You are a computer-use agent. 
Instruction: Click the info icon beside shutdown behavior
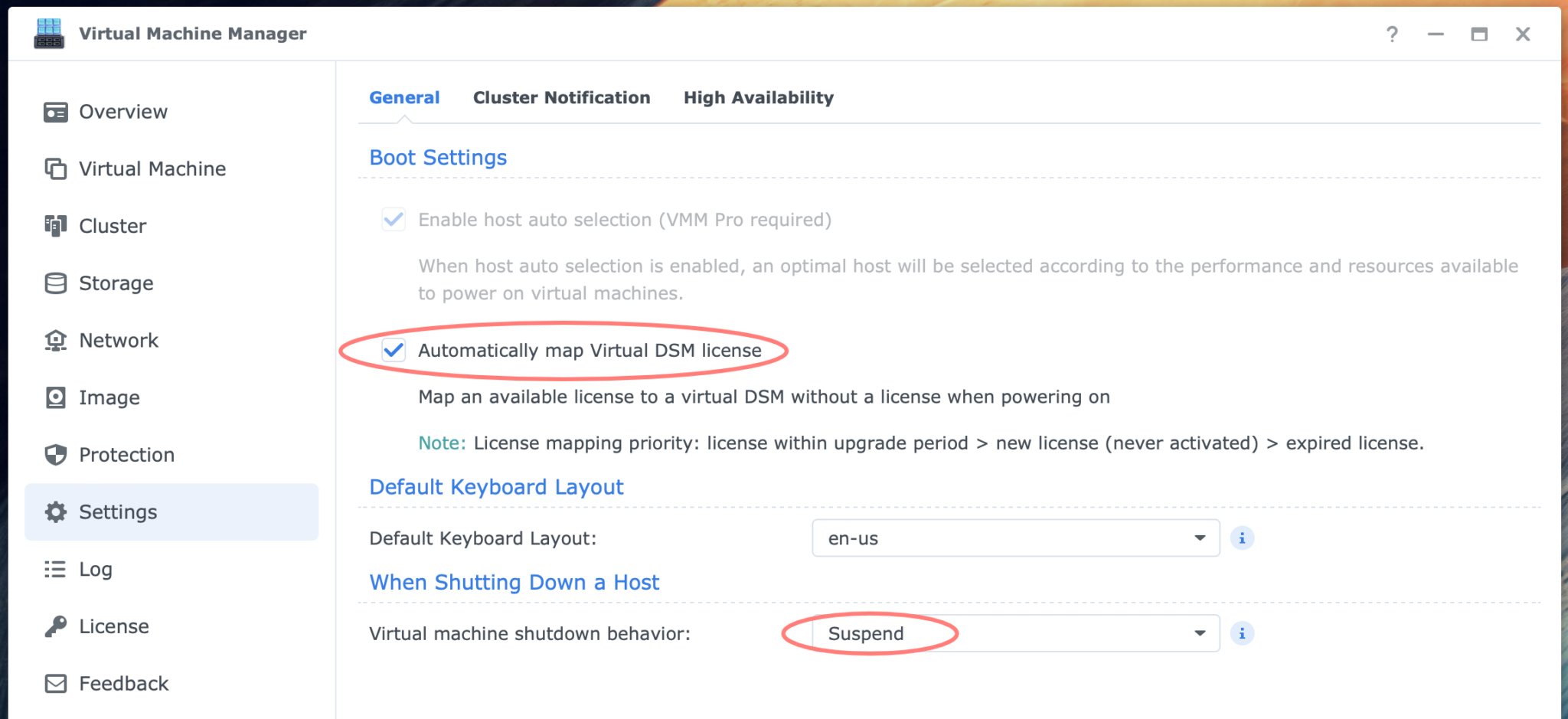pos(1242,633)
